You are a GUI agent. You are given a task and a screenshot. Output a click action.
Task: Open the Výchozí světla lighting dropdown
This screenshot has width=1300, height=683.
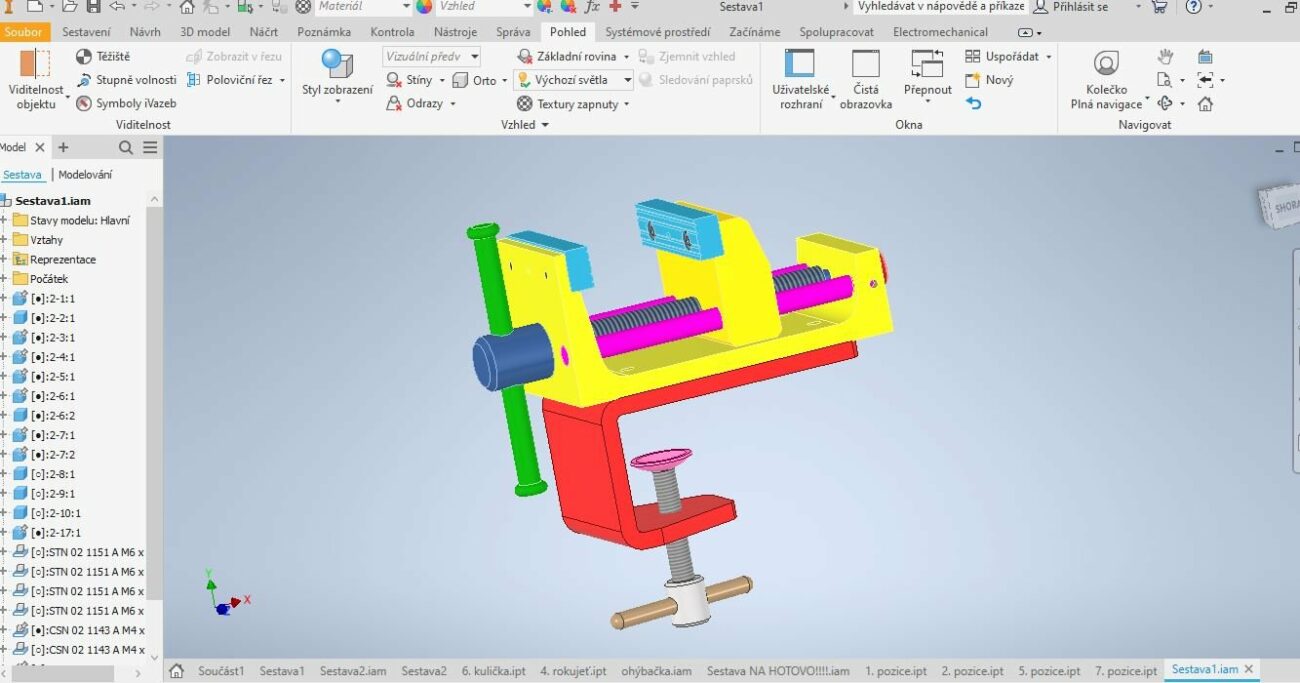627,80
